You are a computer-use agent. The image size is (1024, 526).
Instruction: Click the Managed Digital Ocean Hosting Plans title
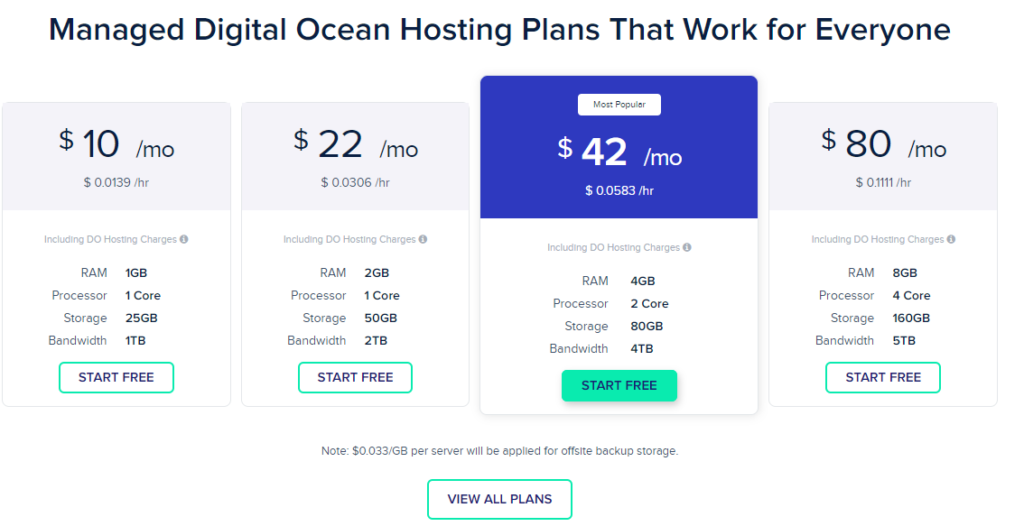pyautogui.click(x=499, y=30)
